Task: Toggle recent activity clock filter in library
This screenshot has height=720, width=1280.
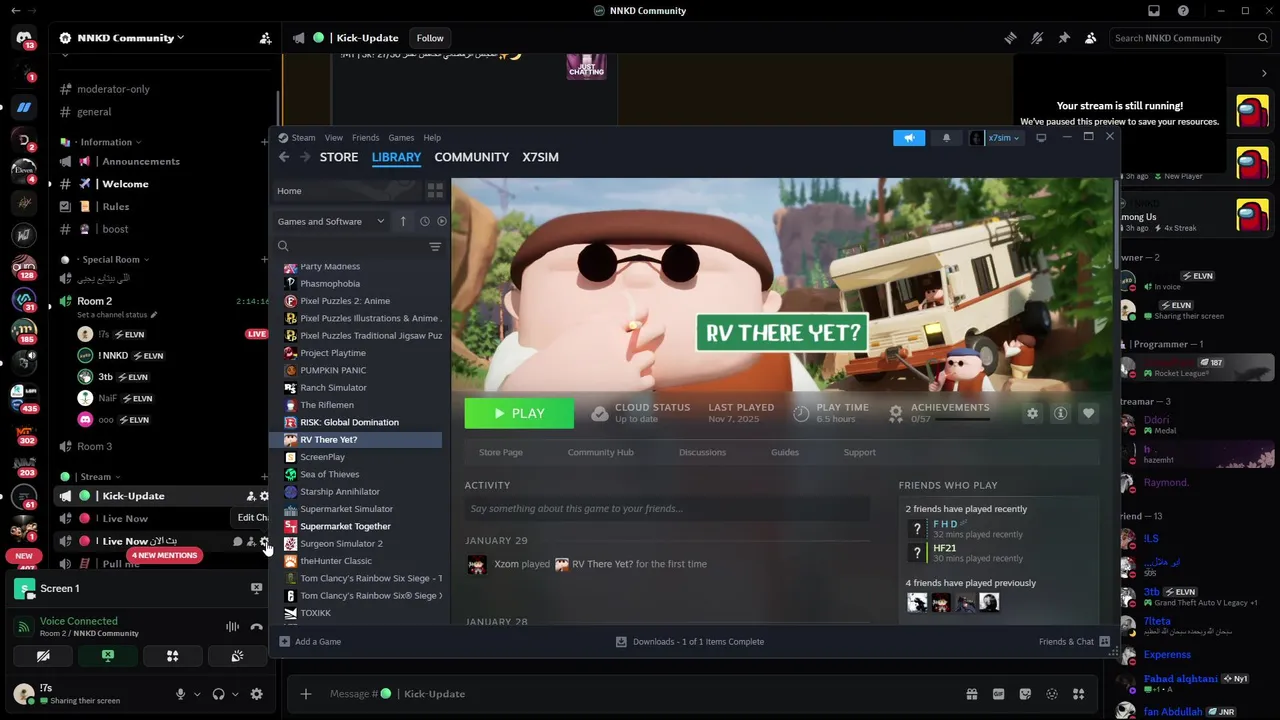Action: 425,221
